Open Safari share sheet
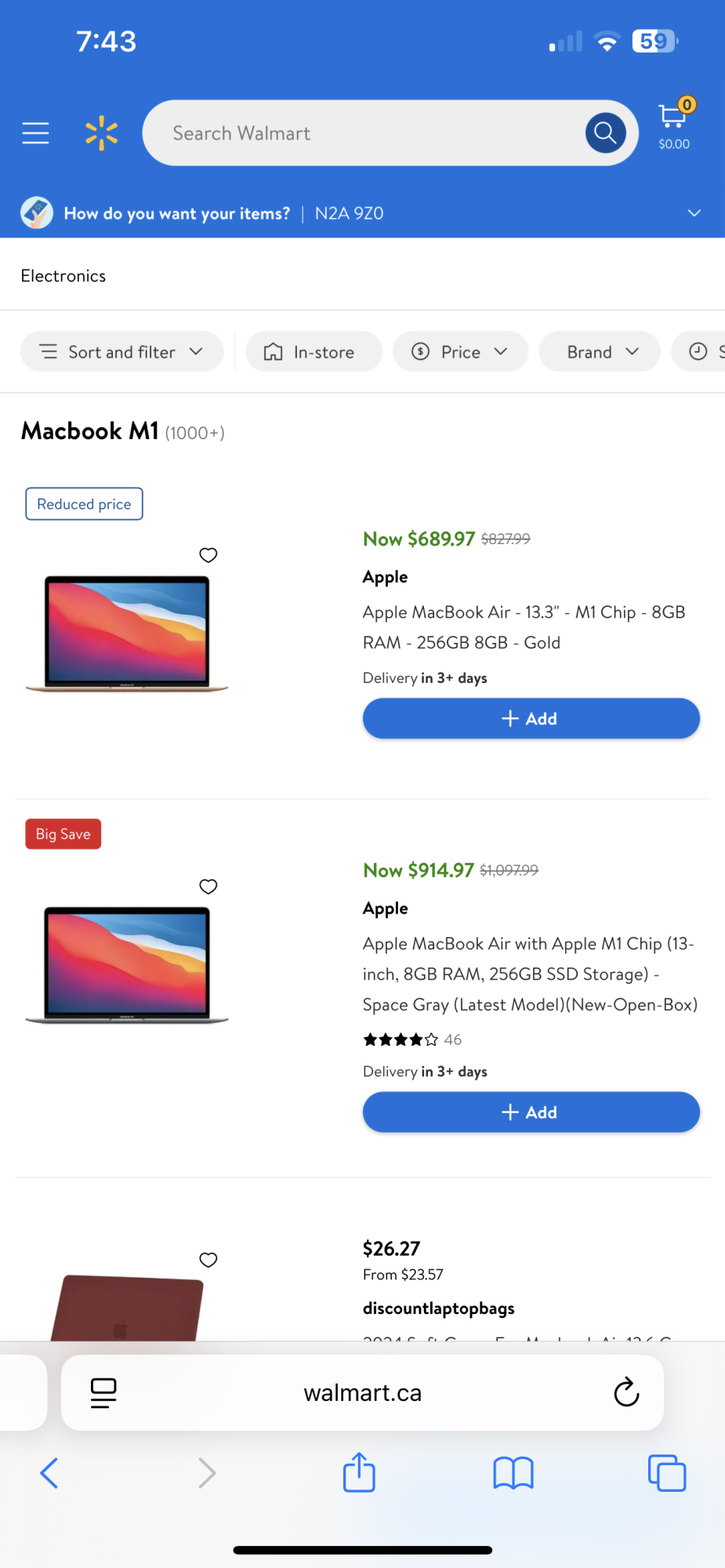The height and width of the screenshot is (1568, 725). click(x=360, y=1472)
